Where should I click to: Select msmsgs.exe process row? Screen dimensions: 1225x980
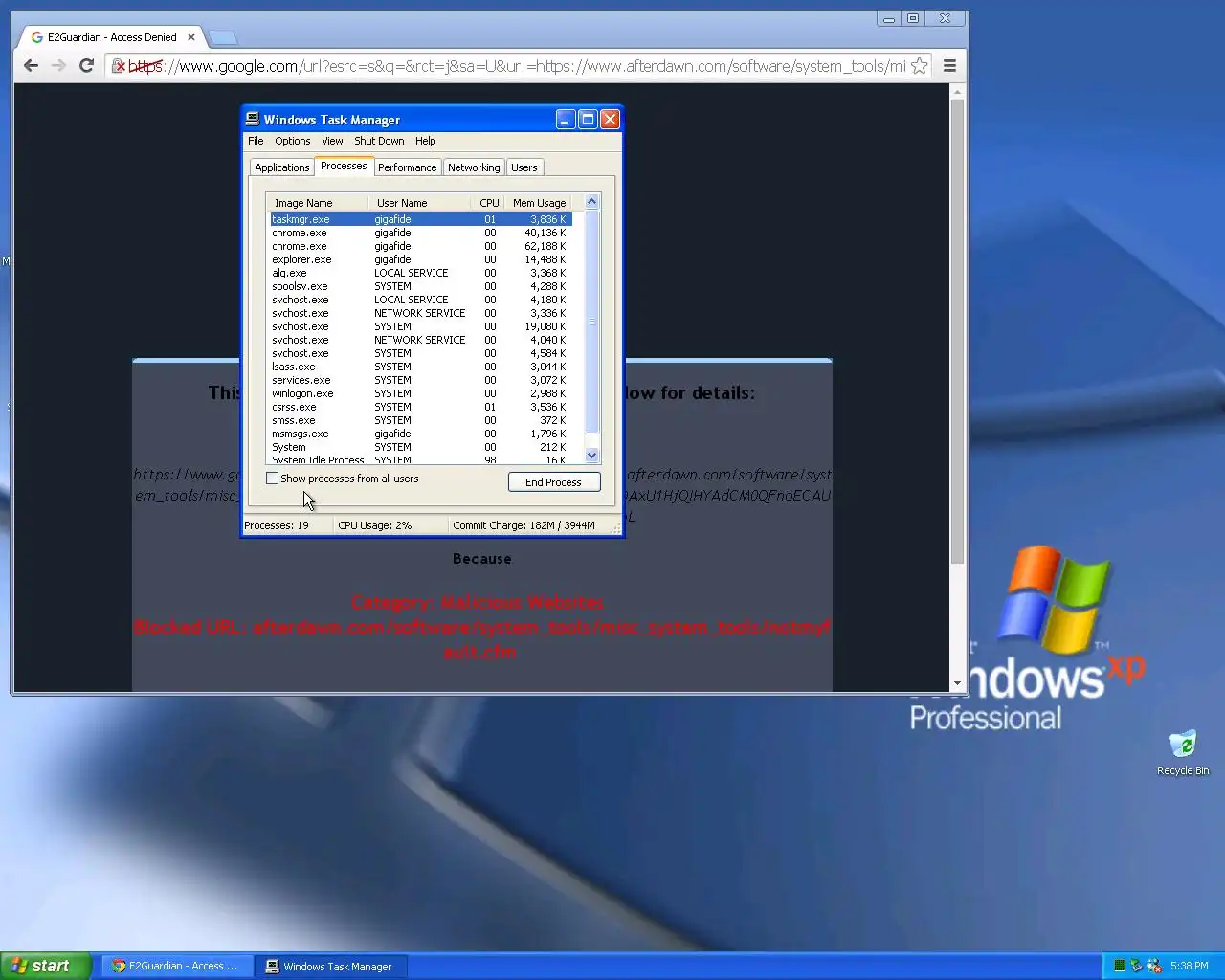tap(421, 434)
